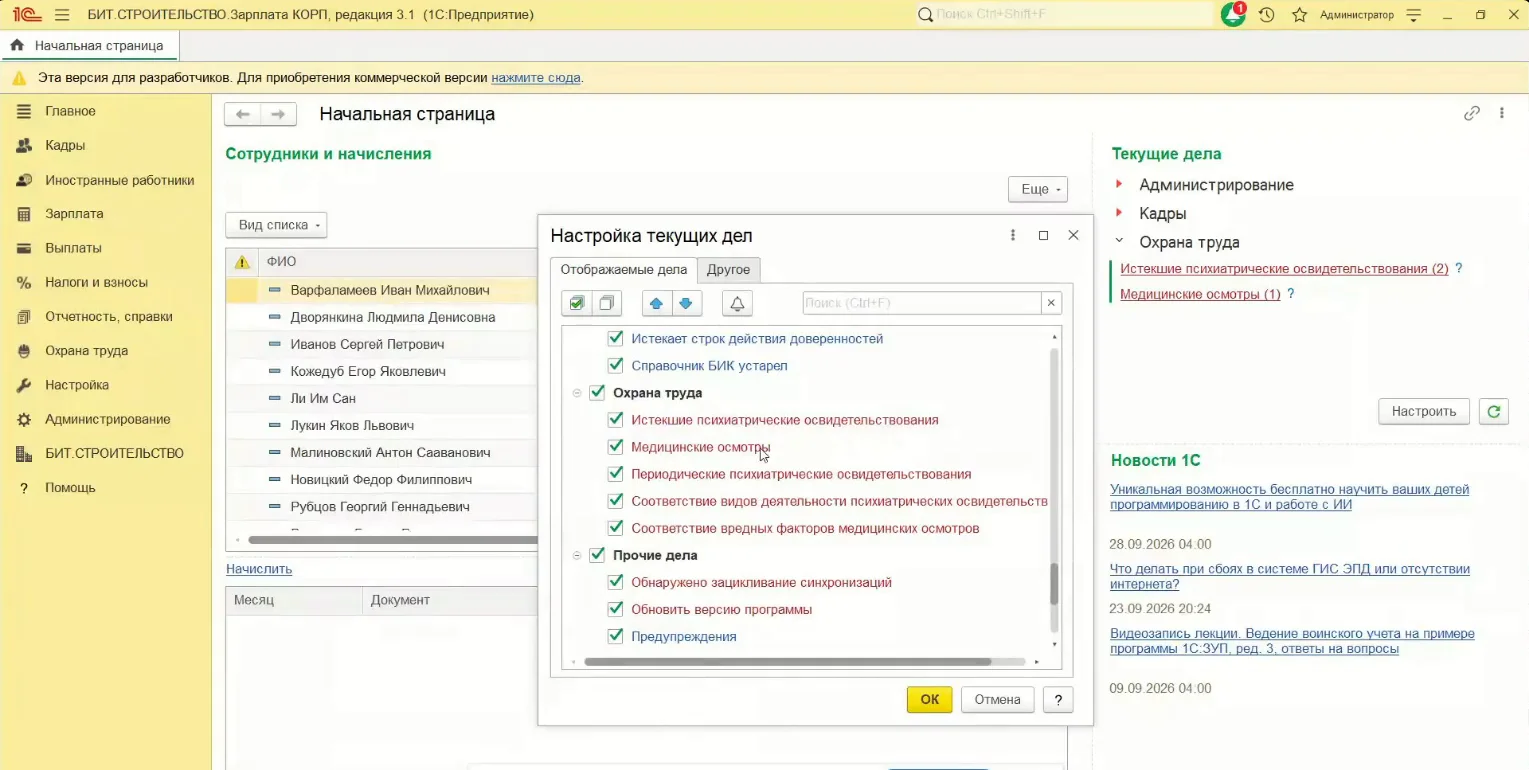Switch to Другое tab

(728, 270)
